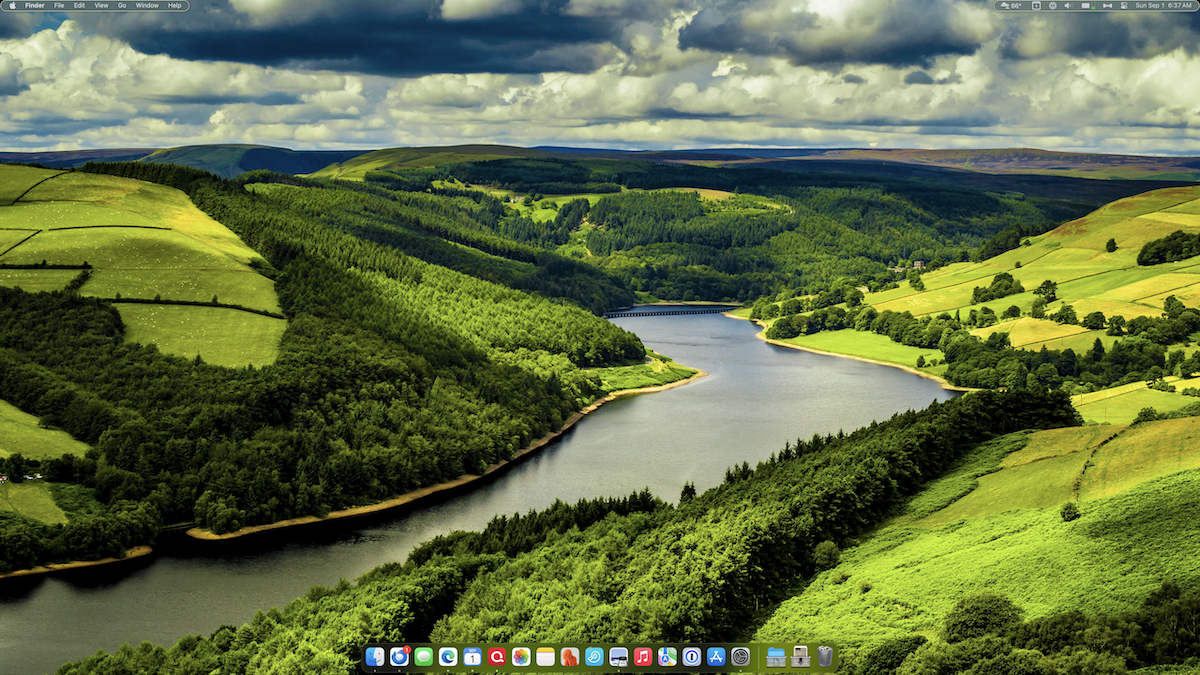The width and height of the screenshot is (1200, 675).
Task: Toggle Control Center in the menu bar
Action: click(1124, 6)
